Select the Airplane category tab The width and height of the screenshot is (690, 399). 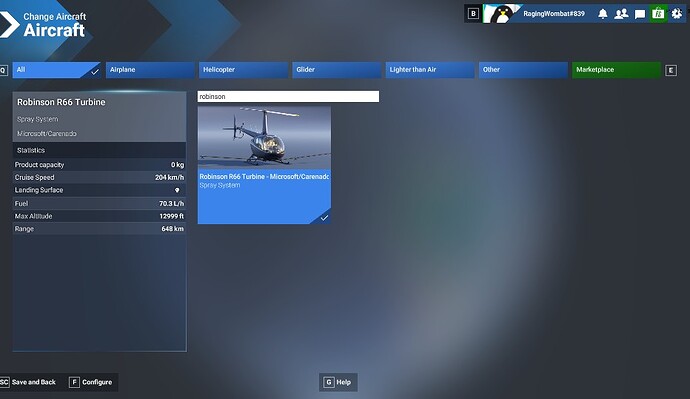(x=150, y=70)
